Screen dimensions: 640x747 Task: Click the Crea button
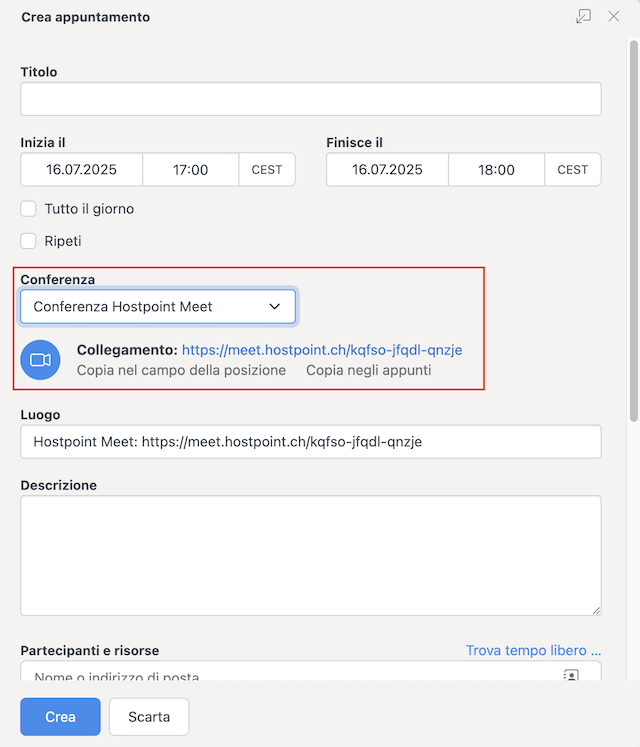tap(61, 717)
